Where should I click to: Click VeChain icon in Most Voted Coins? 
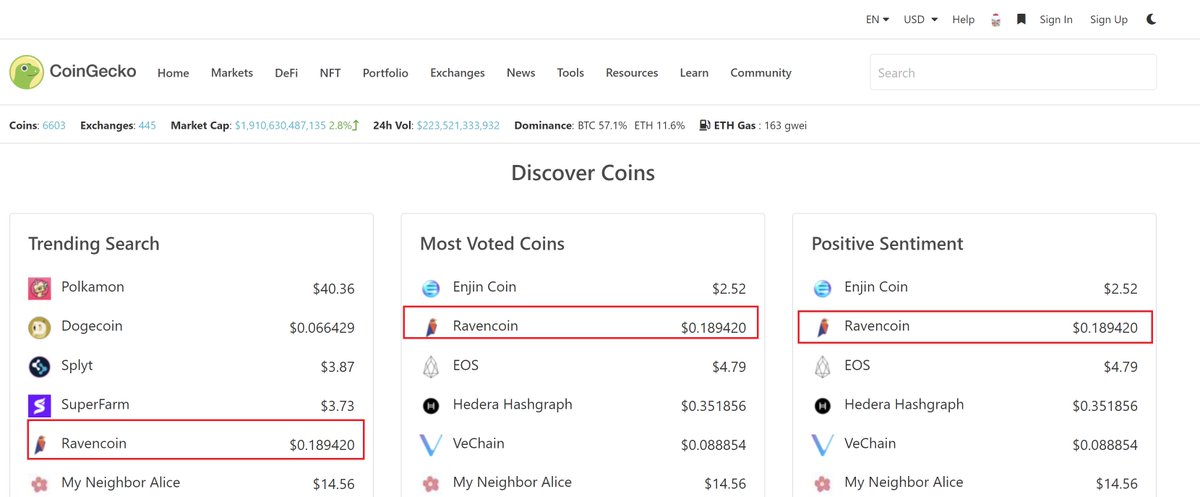click(x=431, y=444)
